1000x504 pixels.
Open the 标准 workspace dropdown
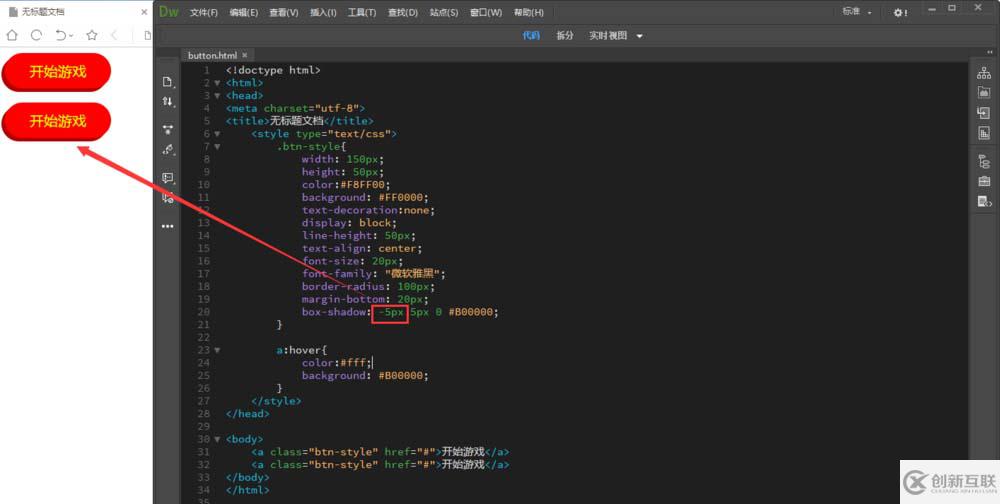click(x=857, y=11)
